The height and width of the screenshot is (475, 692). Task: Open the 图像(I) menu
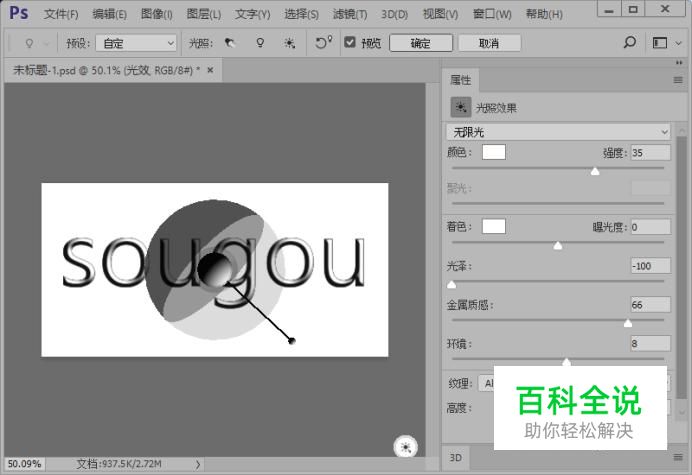pyautogui.click(x=157, y=14)
